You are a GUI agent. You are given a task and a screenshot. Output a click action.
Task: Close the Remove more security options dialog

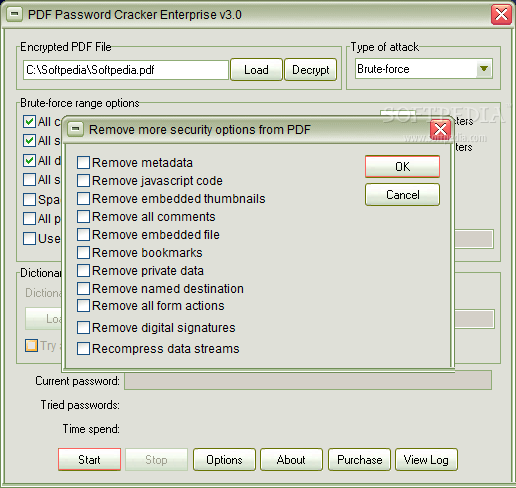(440, 129)
